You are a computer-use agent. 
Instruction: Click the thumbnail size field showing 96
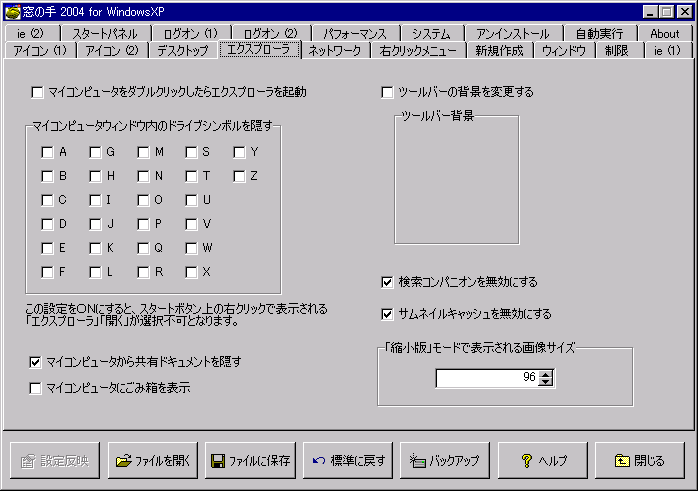487,378
